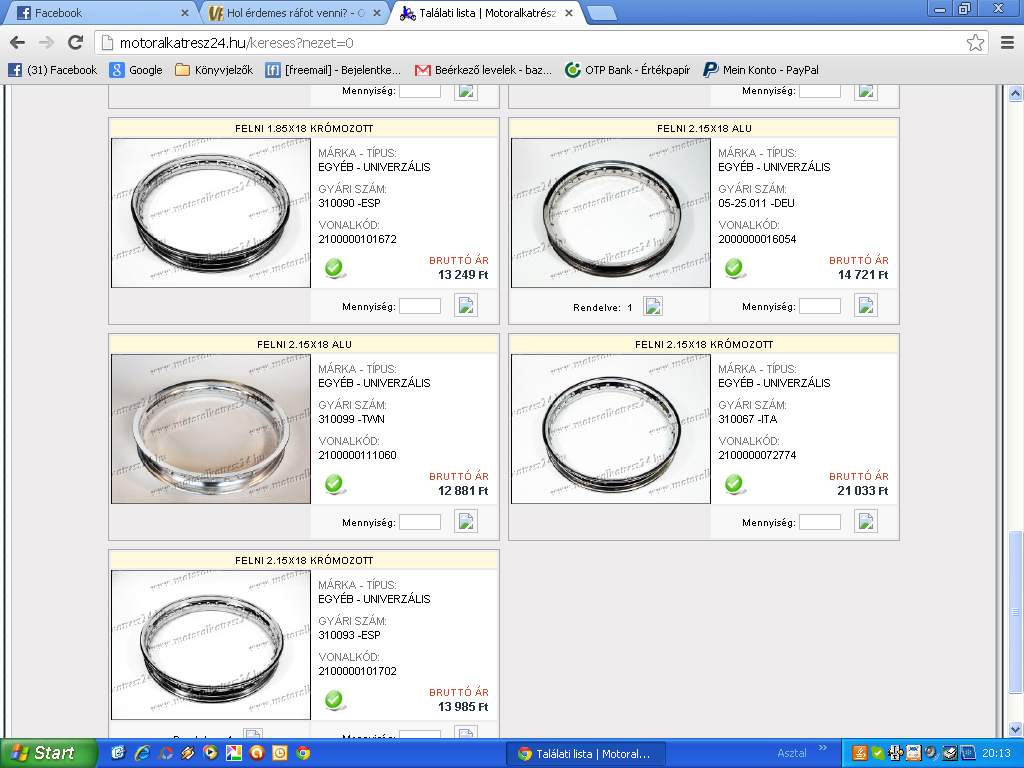Image resolution: width=1024 pixels, height=768 pixels.
Task: Add Felni 2.15x18 Alu 310099-TWN to cart
Action: point(466,522)
